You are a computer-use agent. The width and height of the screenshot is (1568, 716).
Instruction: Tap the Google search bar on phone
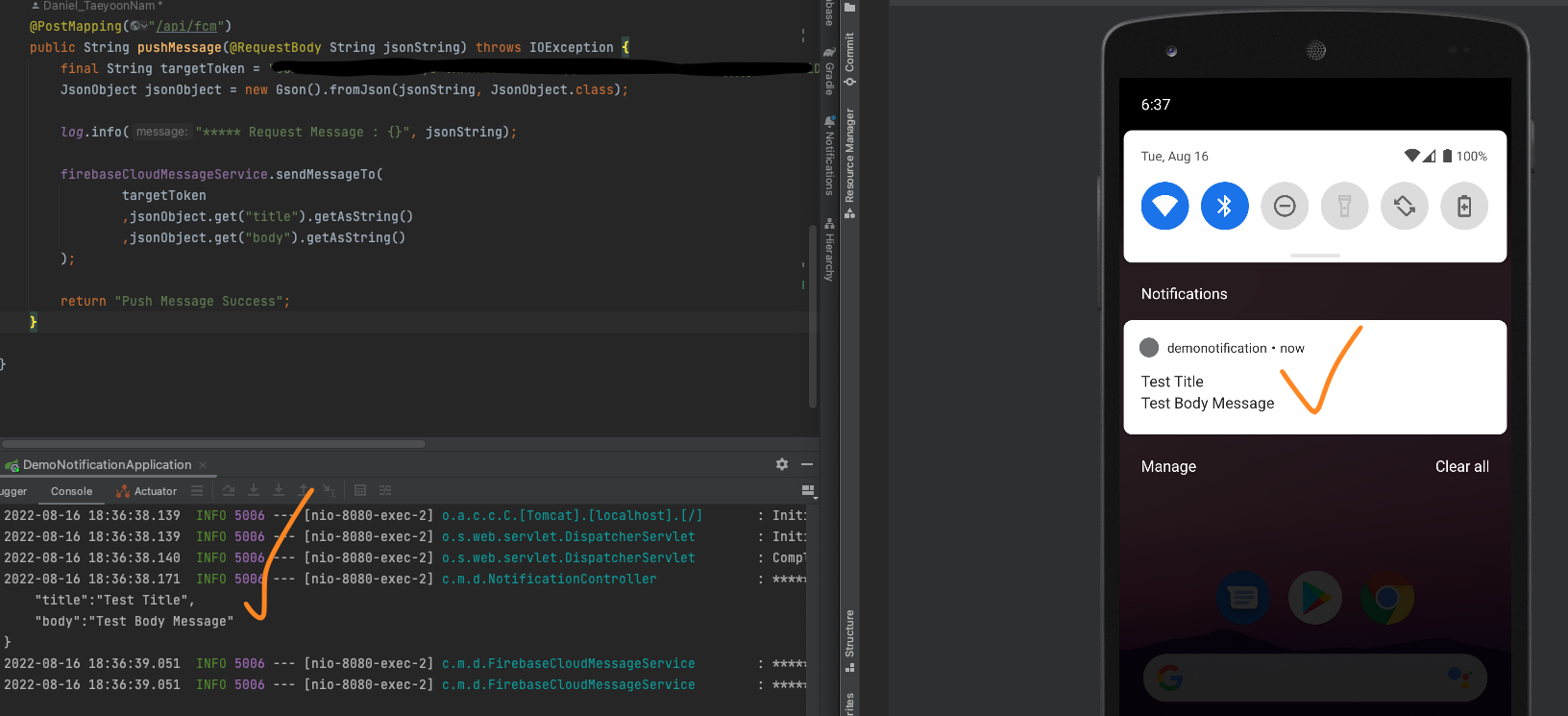[x=1314, y=678]
